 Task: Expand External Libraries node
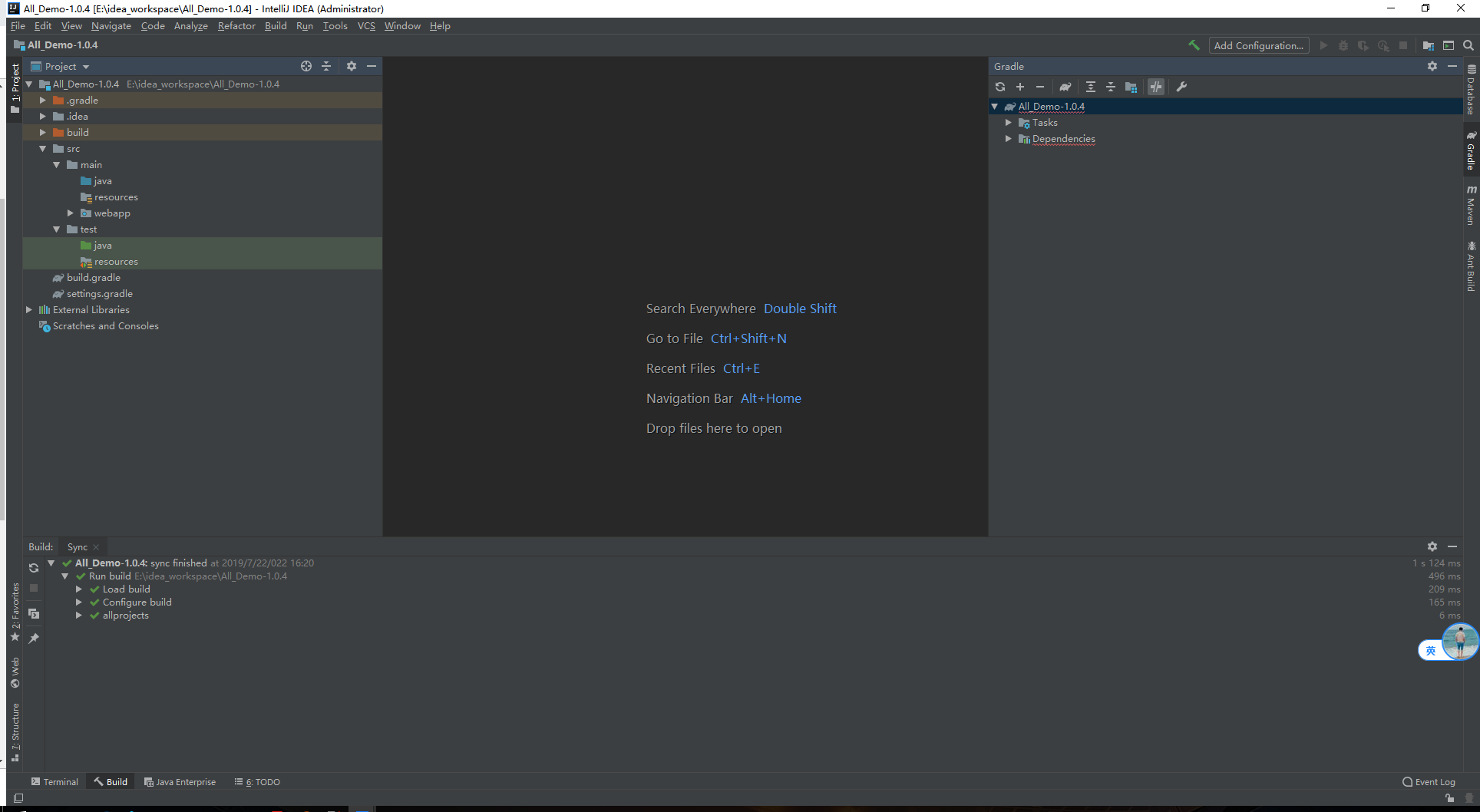tap(29, 310)
